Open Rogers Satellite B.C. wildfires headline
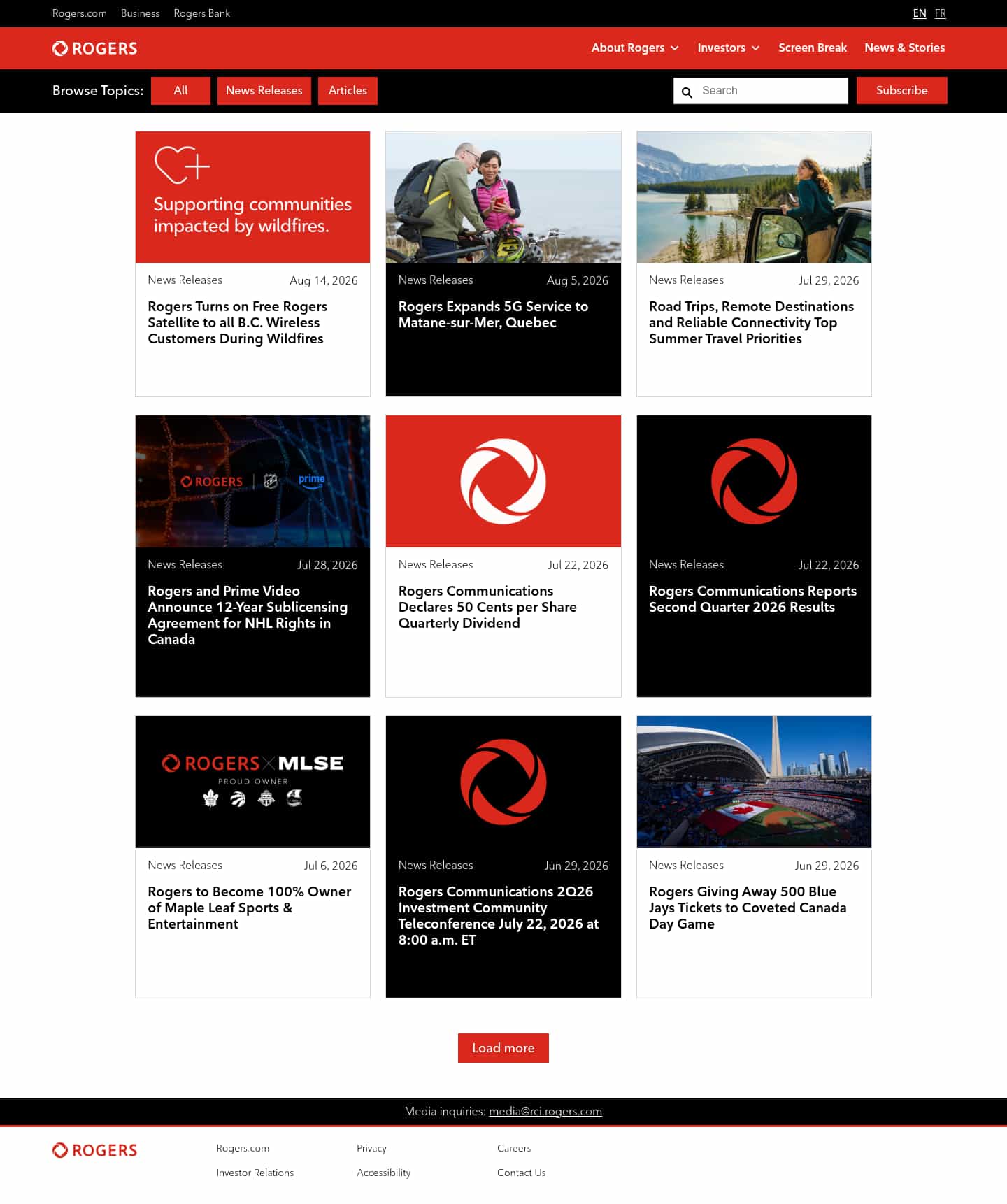This screenshot has height=1204, width=1007. pyautogui.click(x=237, y=322)
